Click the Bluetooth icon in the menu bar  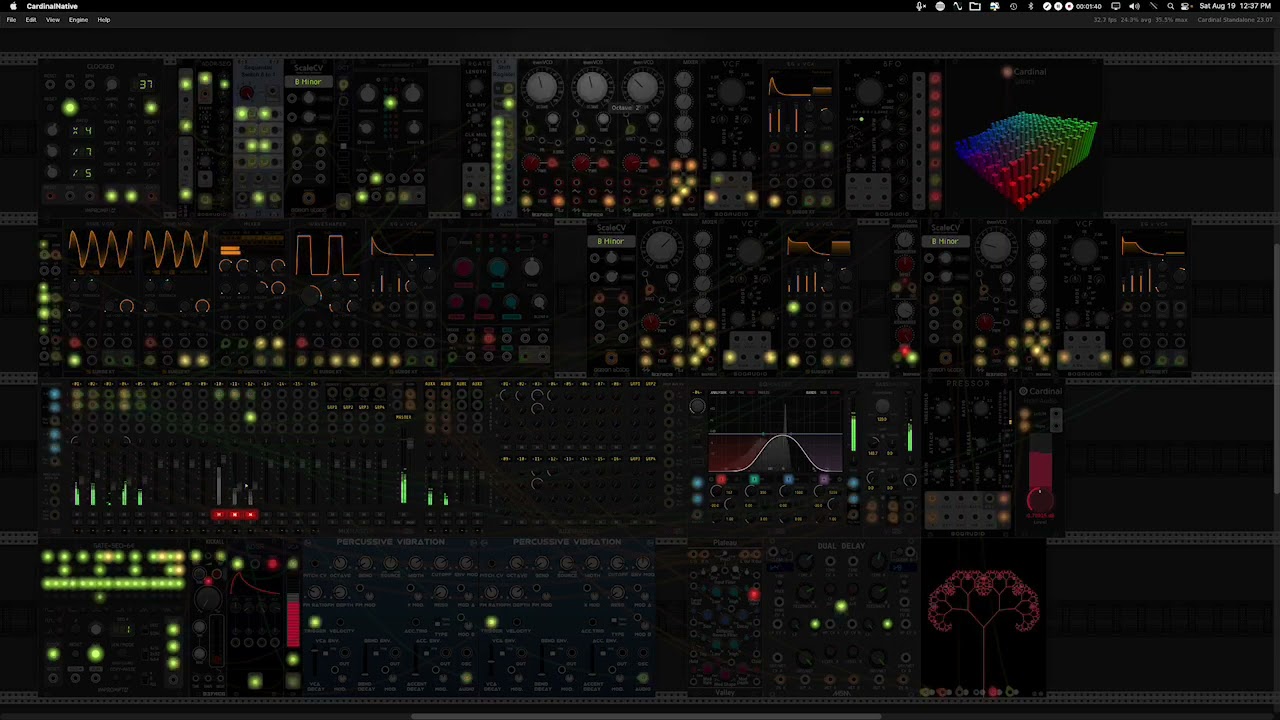coord(1031,6)
